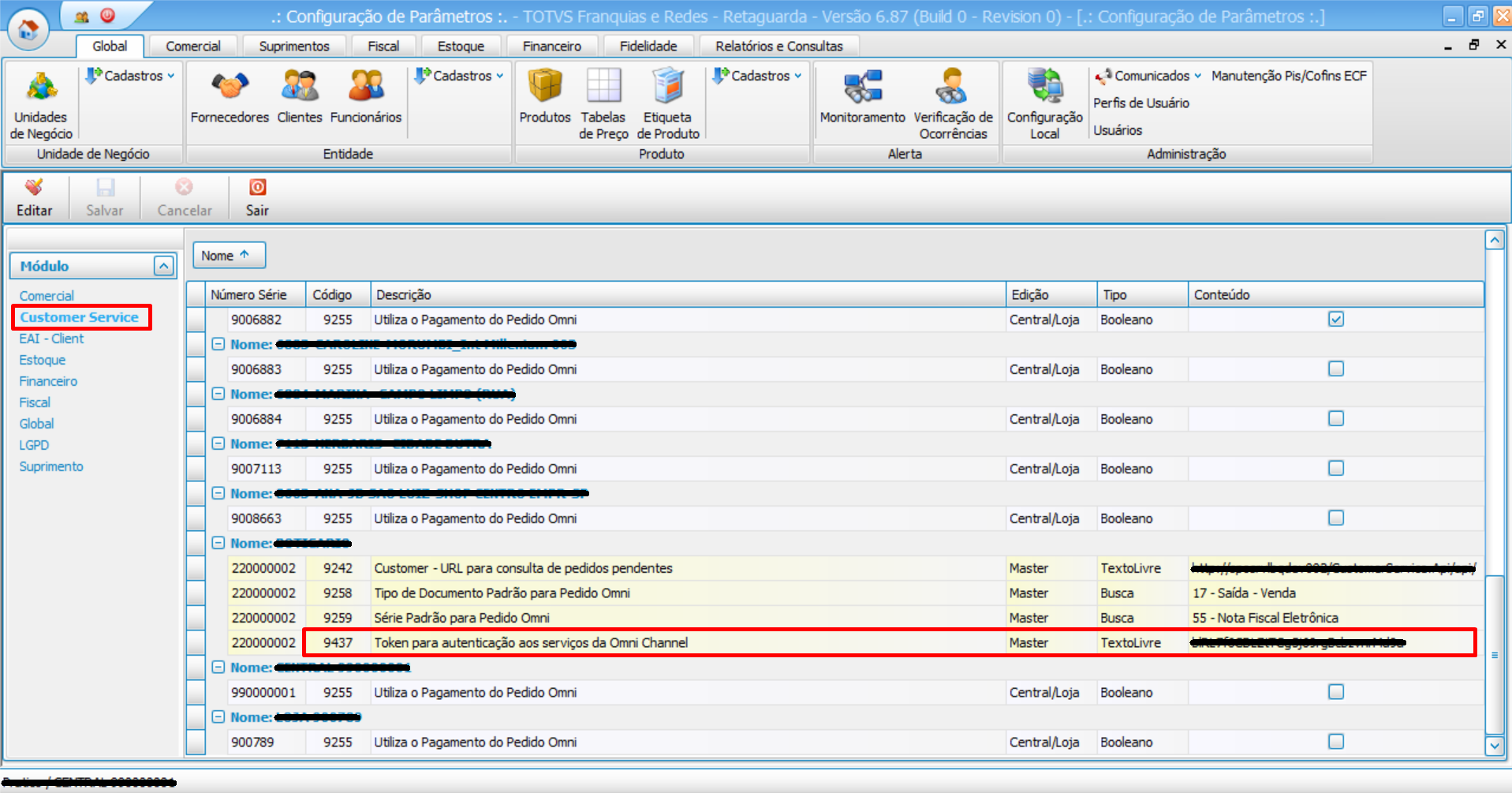This screenshot has height=793, width=1512.
Task: Switch to the Estoque ribbon tab
Action: [x=461, y=47]
